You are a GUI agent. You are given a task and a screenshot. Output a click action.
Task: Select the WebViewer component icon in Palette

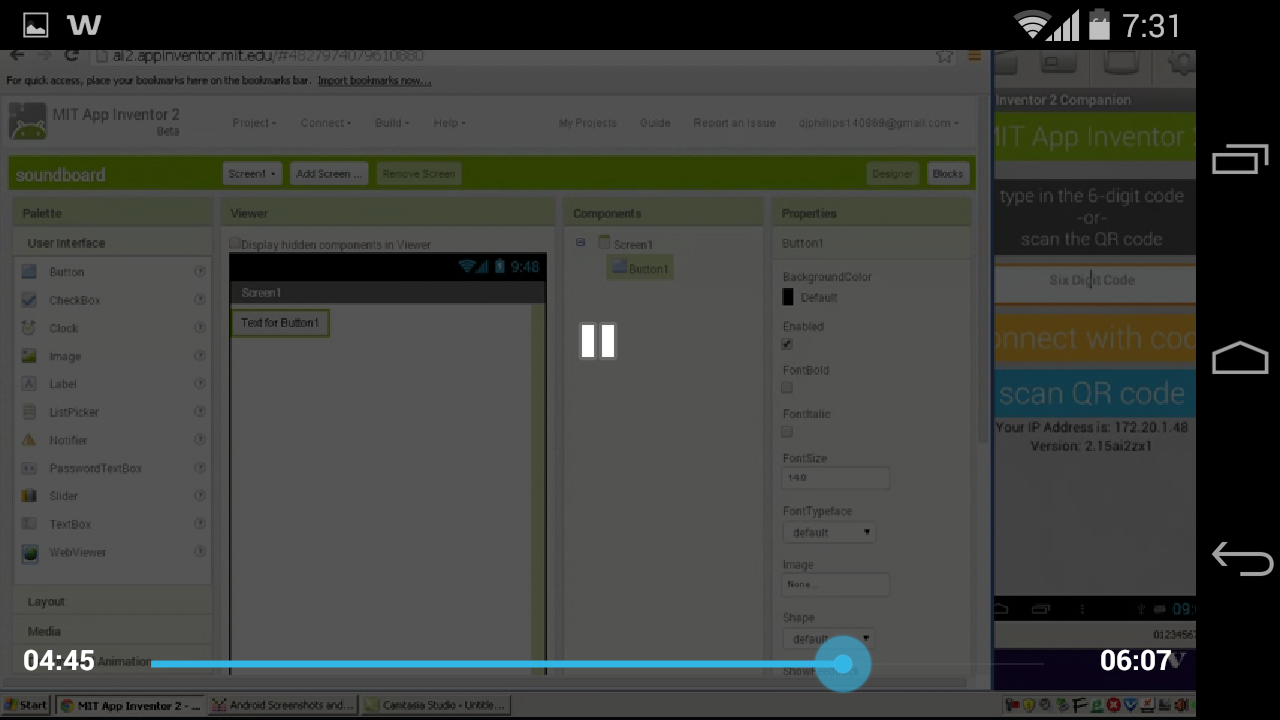coord(30,552)
